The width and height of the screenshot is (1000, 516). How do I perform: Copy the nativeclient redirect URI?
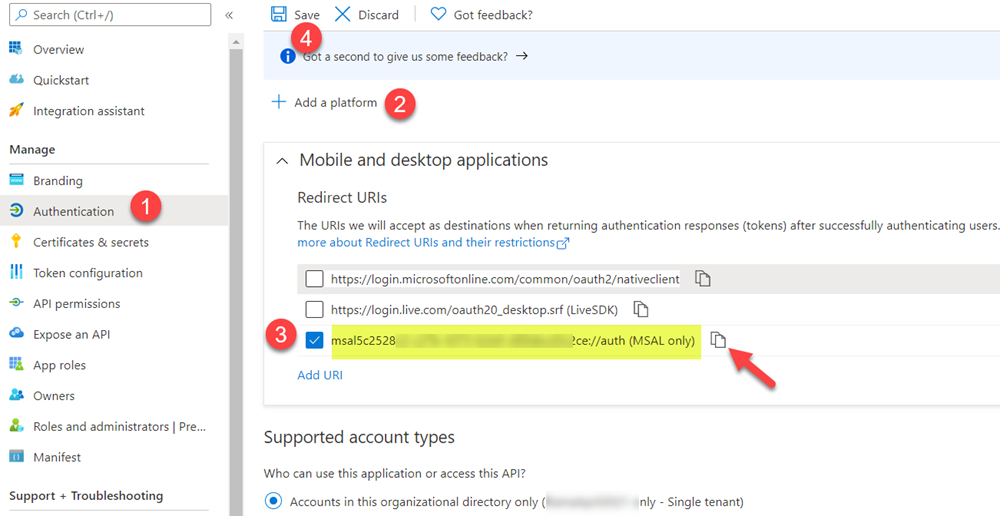pyautogui.click(x=703, y=278)
